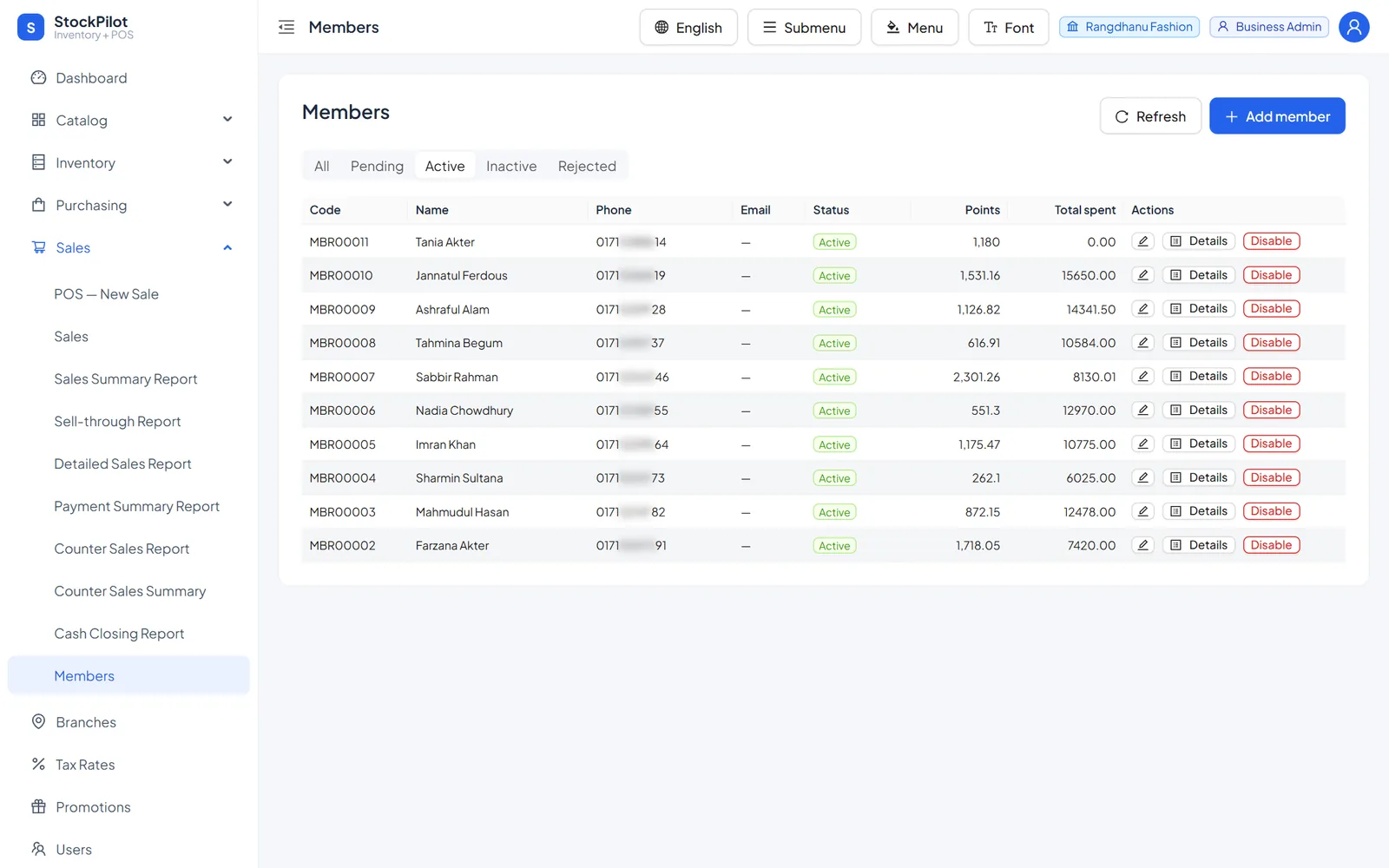Click the Add member button

click(x=1277, y=116)
